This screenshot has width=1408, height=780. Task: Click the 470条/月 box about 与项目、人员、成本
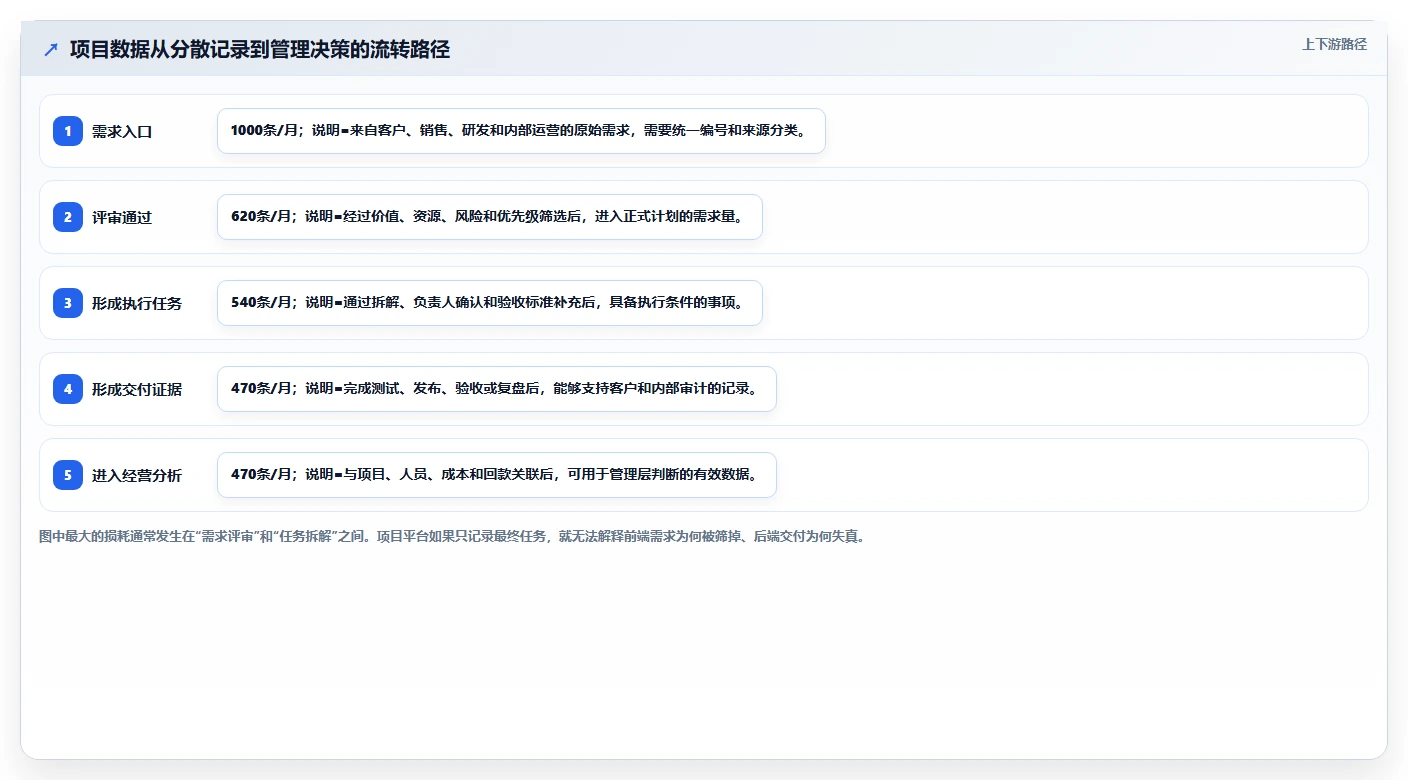point(497,475)
